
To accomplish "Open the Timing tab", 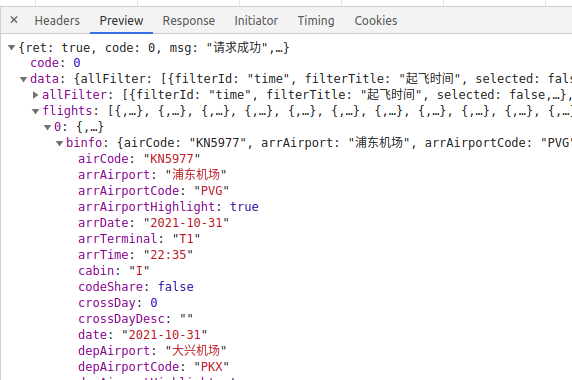I will [x=316, y=21].
